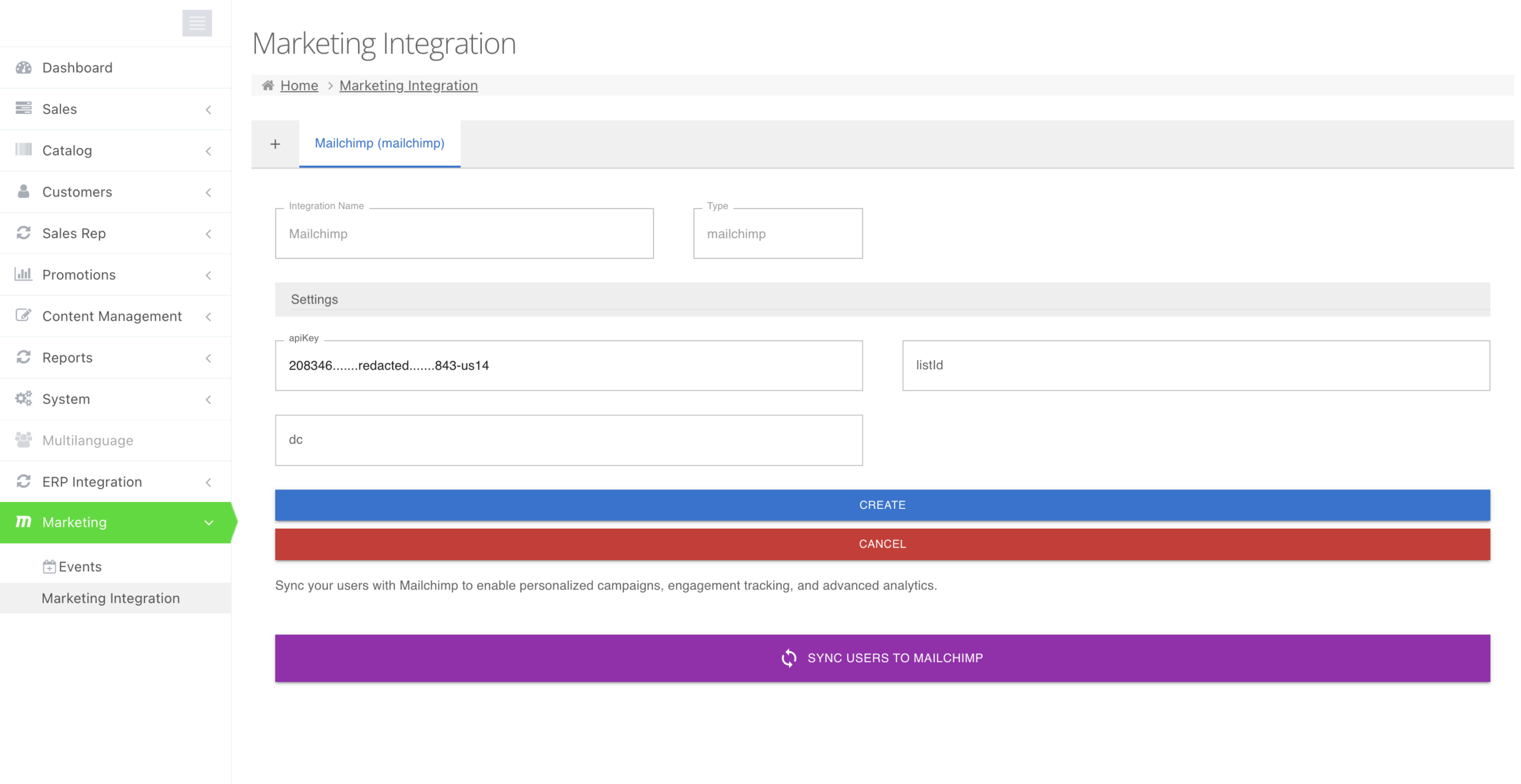Click the Catalog barcode icon
Screen dimensions: 1521x784
pos(23,149)
